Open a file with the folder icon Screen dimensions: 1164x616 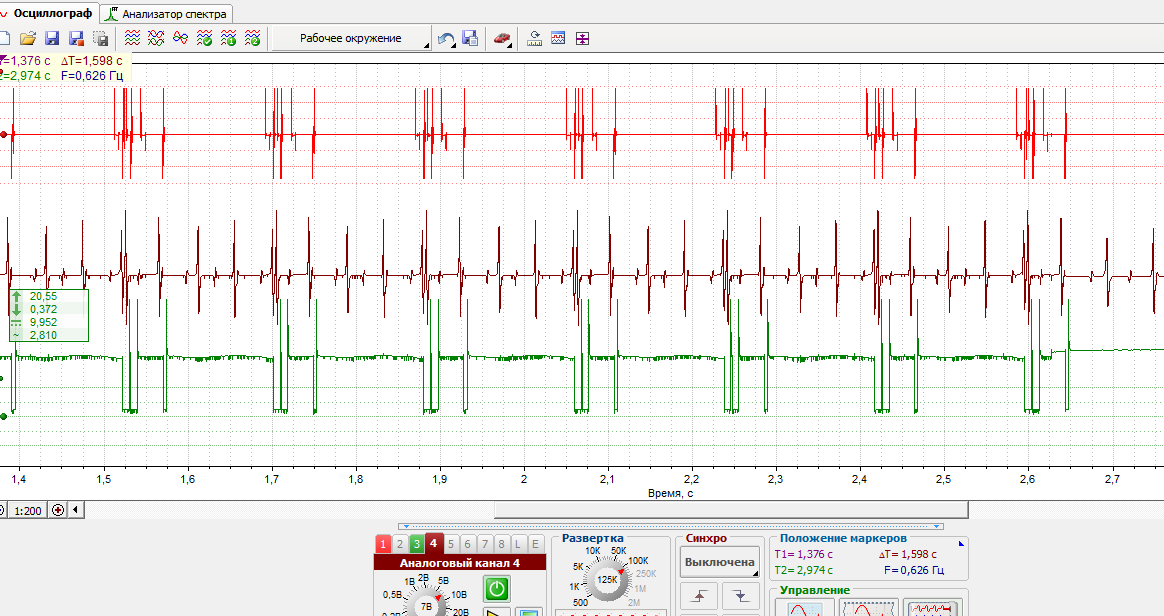(27, 38)
